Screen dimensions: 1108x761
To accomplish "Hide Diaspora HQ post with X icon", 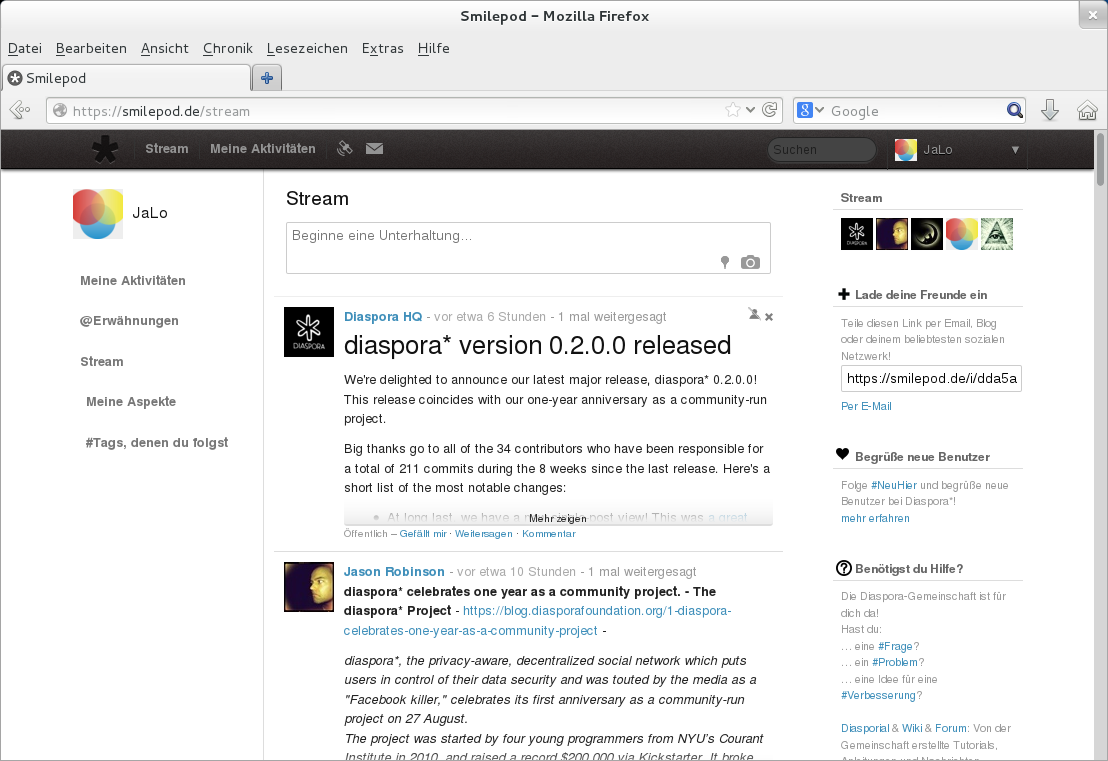I will click(769, 317).
